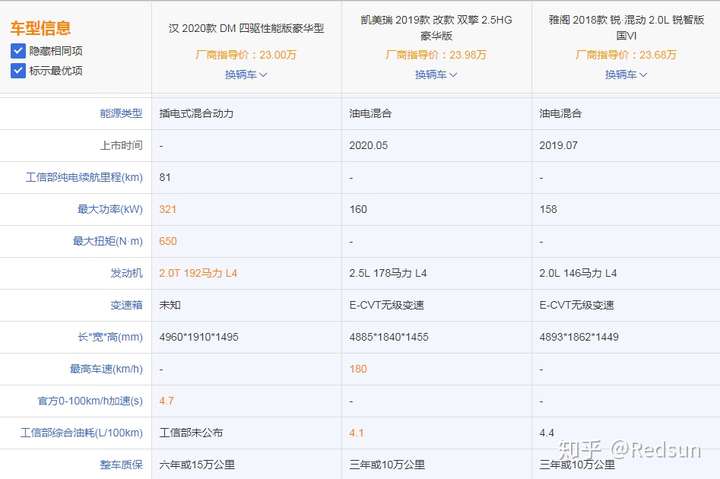
Task: Click the 2019.07 launch date cell
Action: point(558,146)
